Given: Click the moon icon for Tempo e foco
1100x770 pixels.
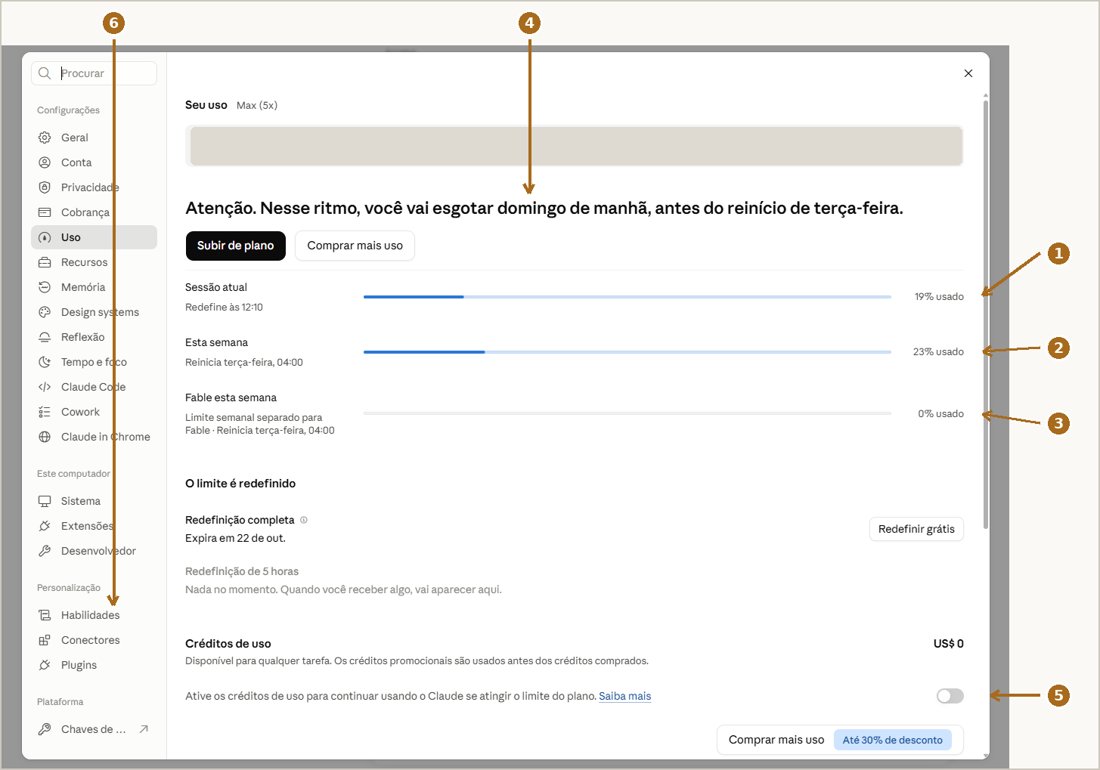Looking at the screenshot, I should [x=45, y=362].
